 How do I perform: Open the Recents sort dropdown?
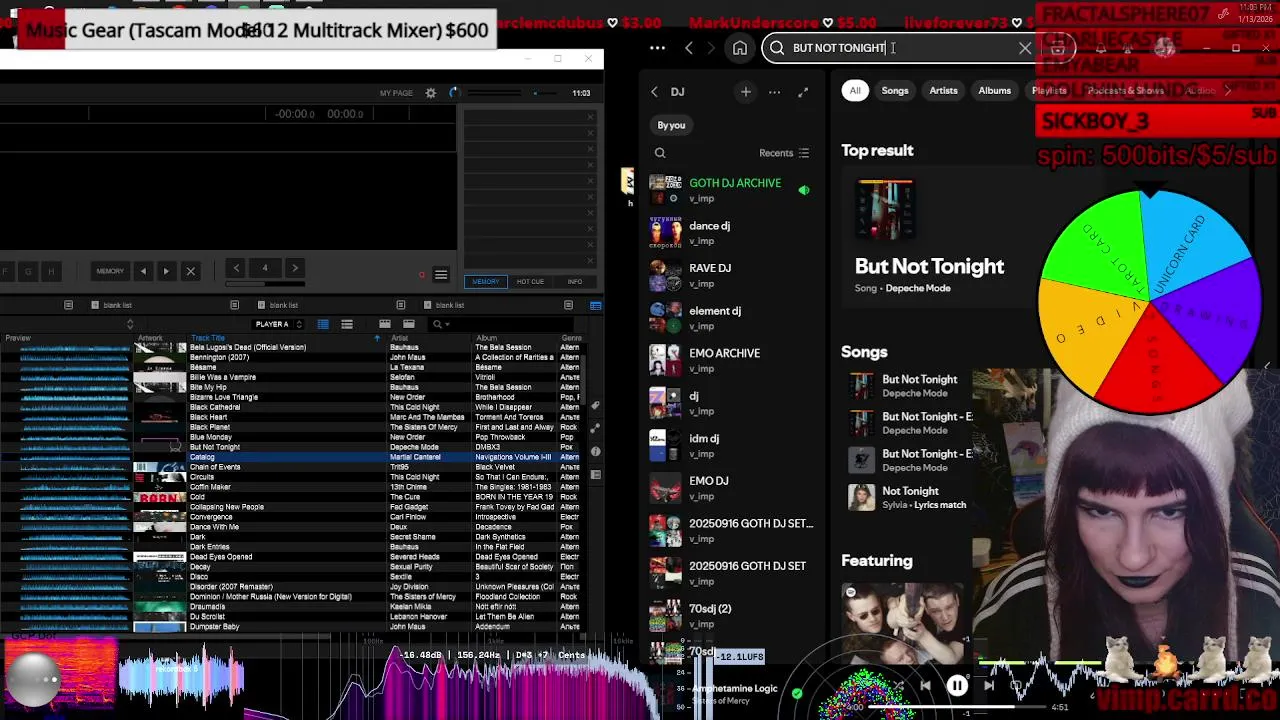(x=784, y=153)
